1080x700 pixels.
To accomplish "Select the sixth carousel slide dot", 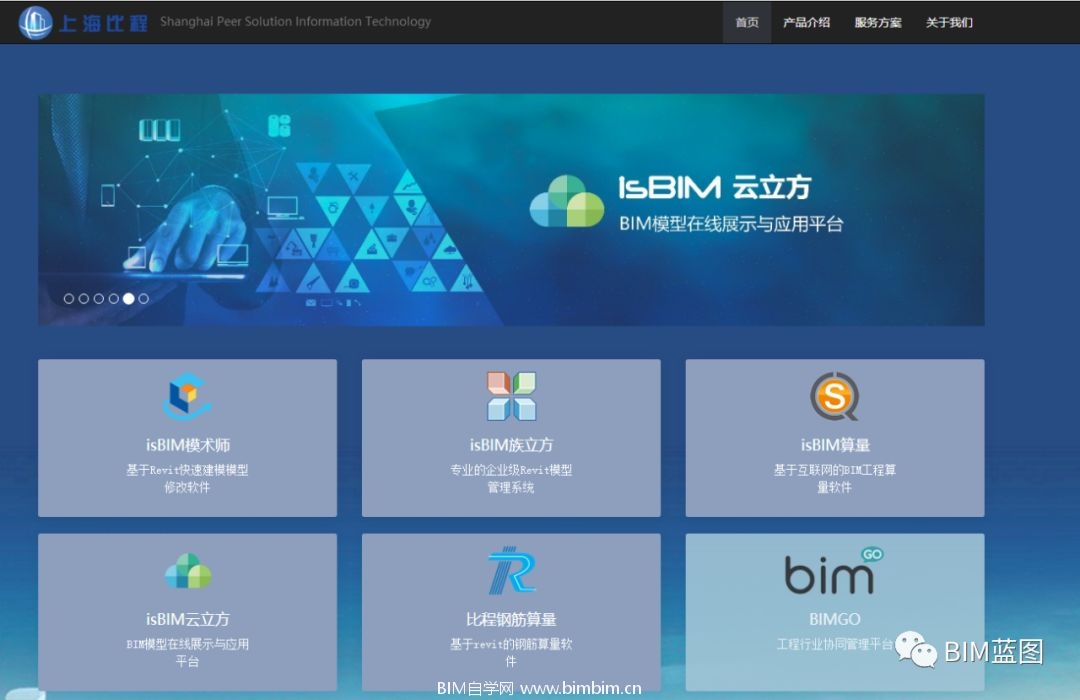I will [x=143, y=298].
